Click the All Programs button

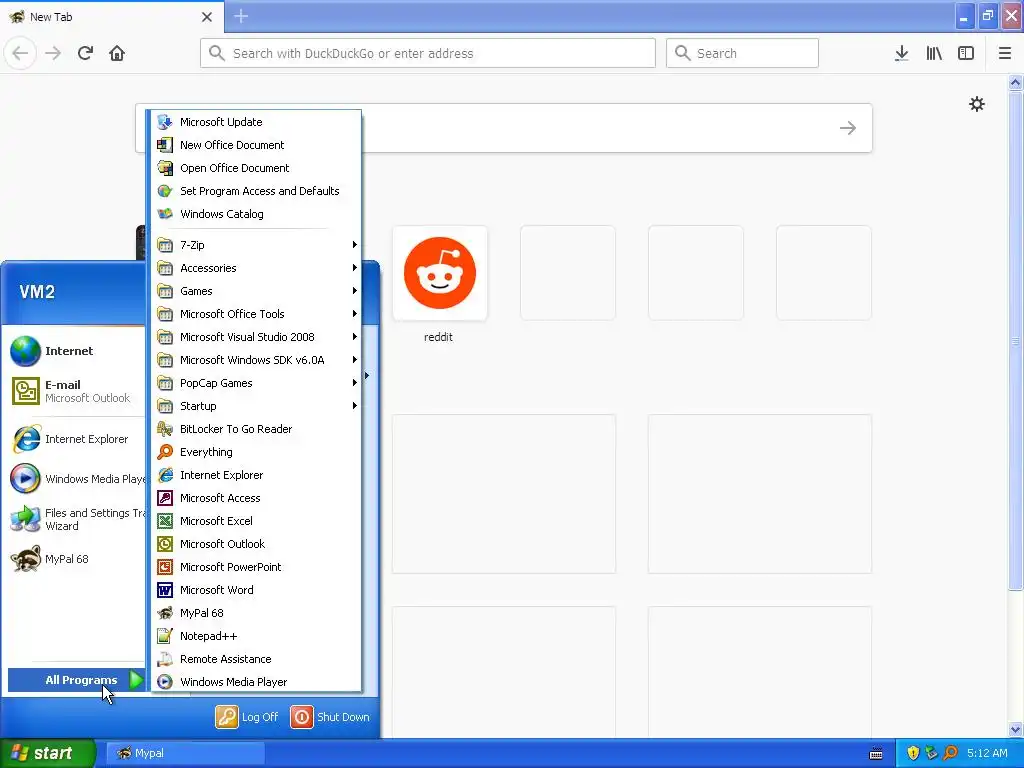pos(76,680)
